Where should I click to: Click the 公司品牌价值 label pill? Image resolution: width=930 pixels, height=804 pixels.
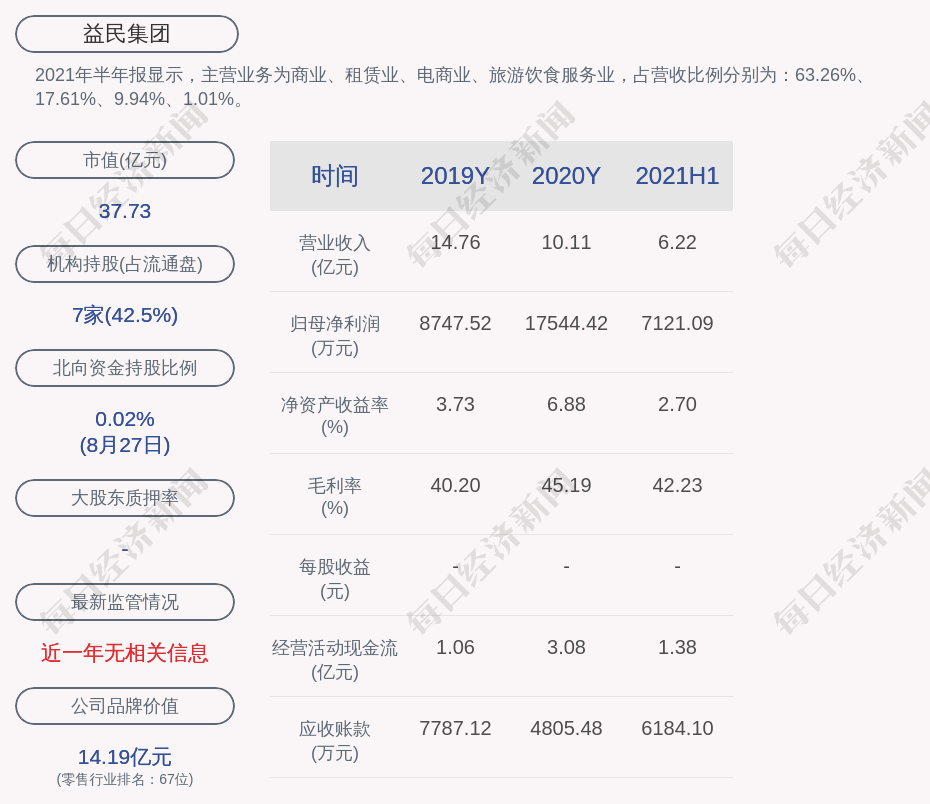pos(125,706)
